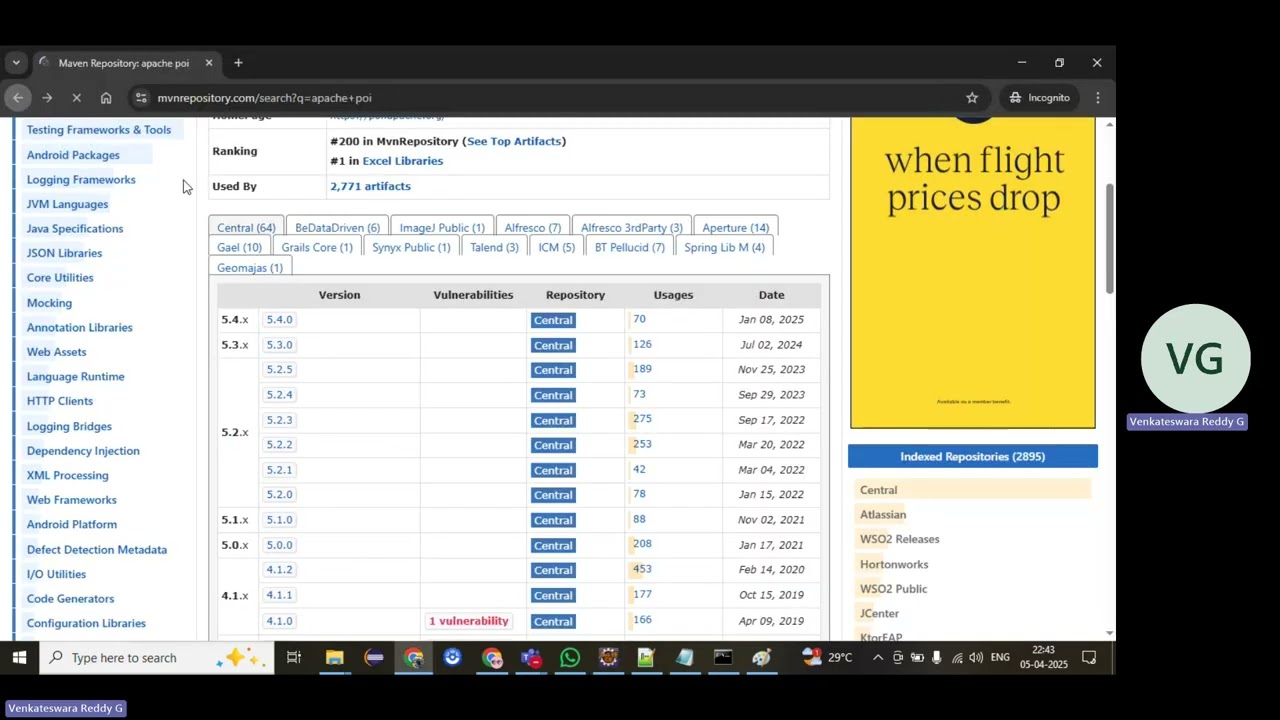The width and height of the screenshot is (1280, 720).
Task: Open version 4.1.2 link
Action: click(x=279, y=570)
